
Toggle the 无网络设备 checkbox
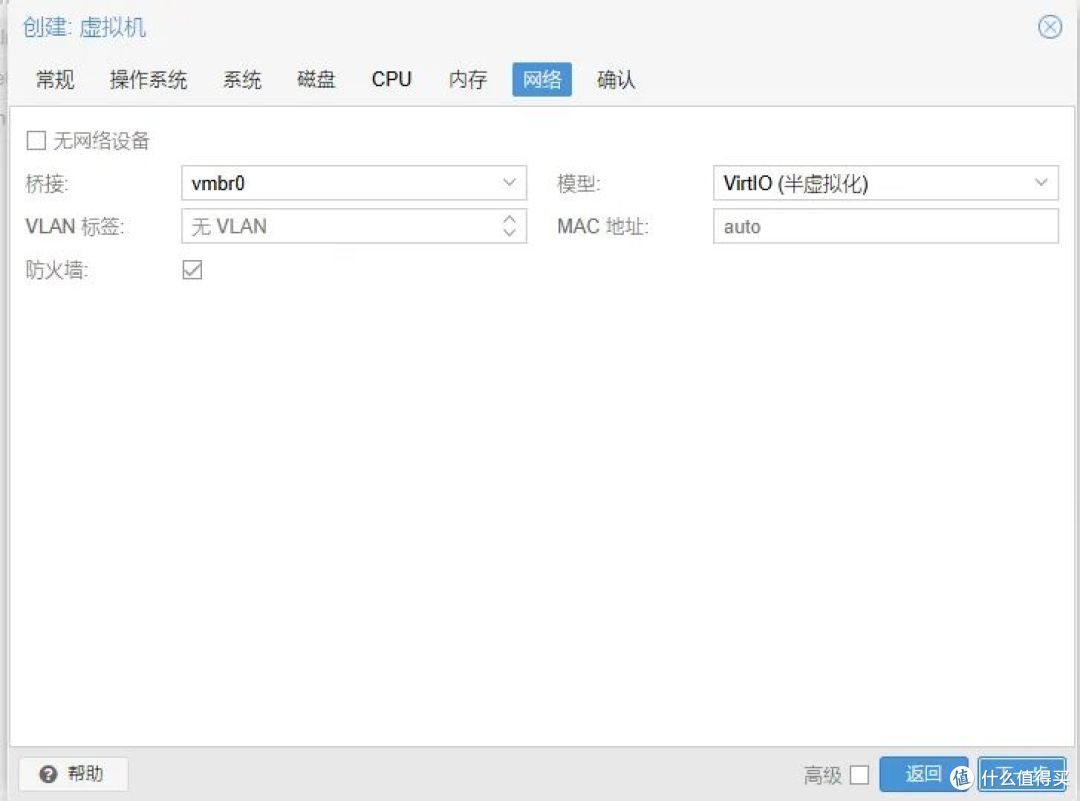click(x=36, y=141)
